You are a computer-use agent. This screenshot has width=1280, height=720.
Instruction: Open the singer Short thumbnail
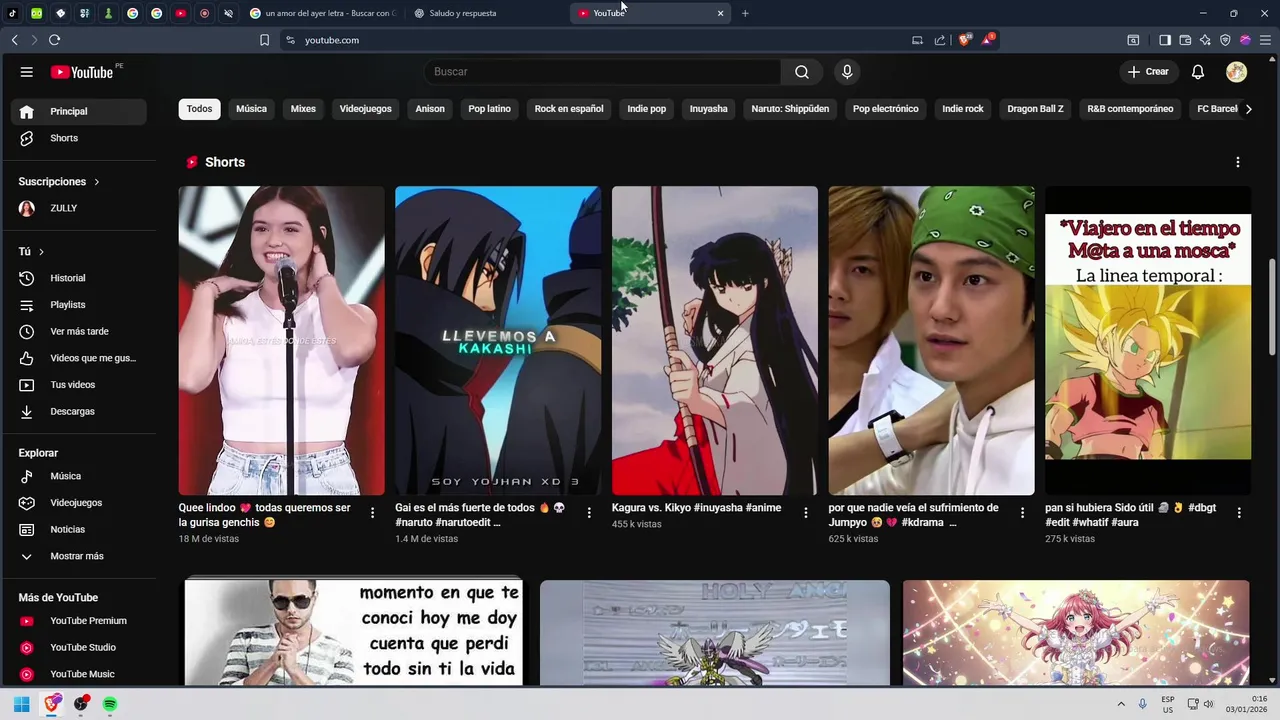[282, 341]
